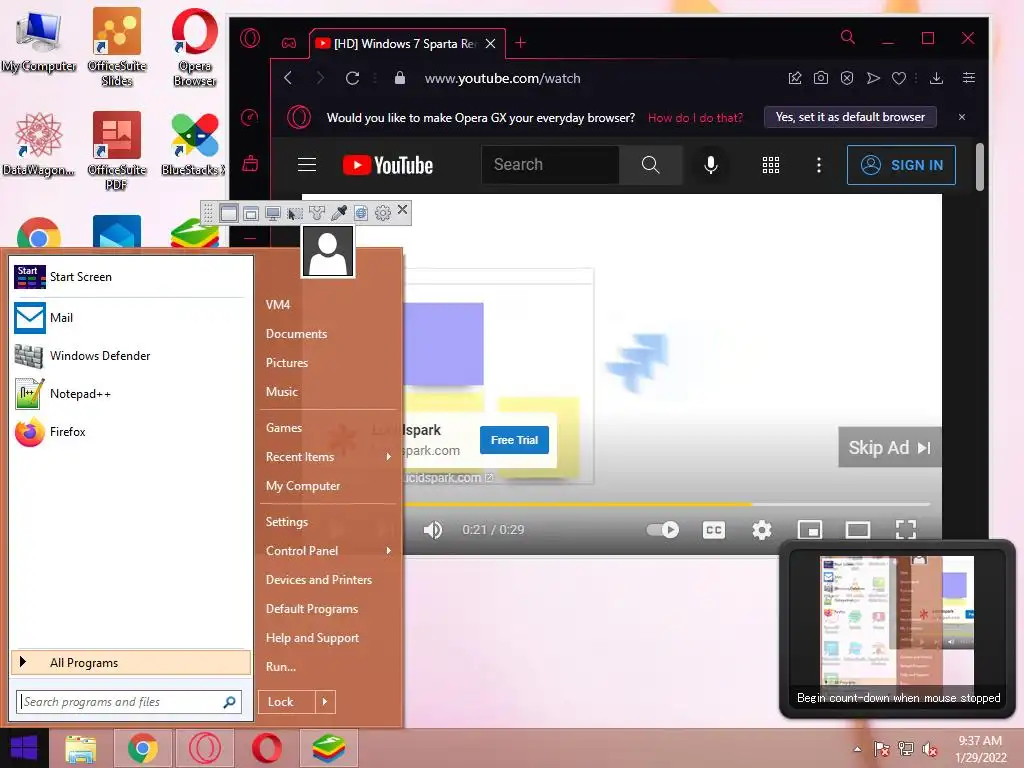Image resolution: width=1024 pixels, height=768 pixels.
Task: Select the active window capture tool
Action: 229,213
